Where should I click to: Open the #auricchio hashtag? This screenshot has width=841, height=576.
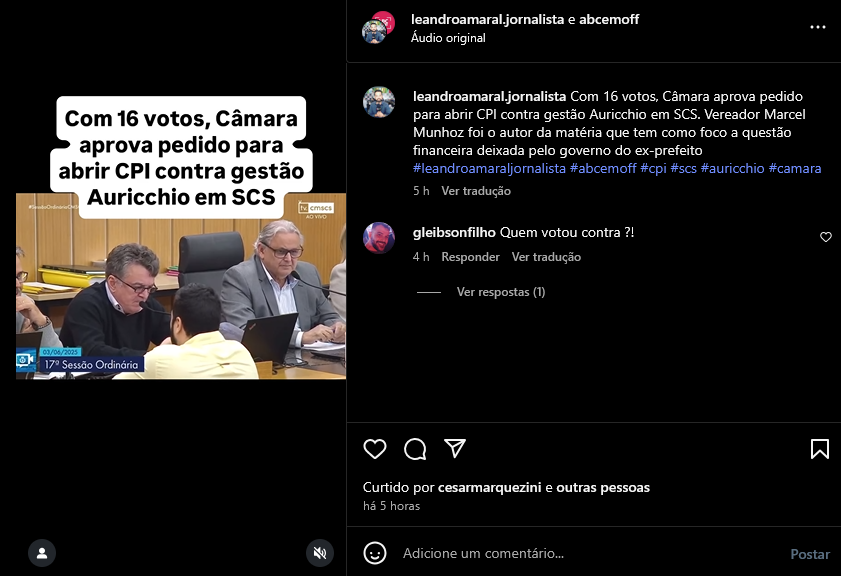[732, 168]
